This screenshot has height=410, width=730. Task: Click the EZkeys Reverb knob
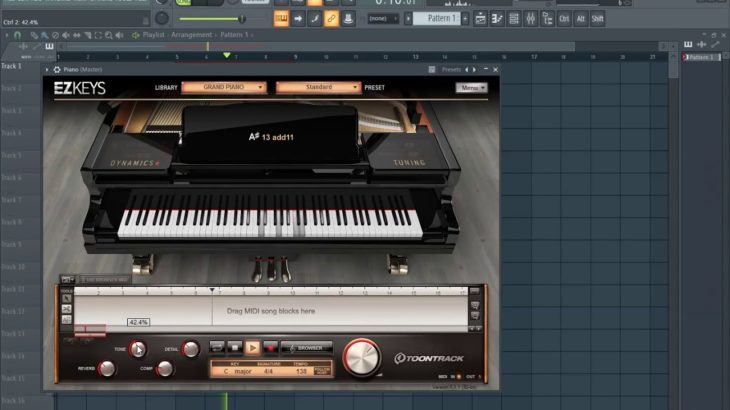[108, 369]
